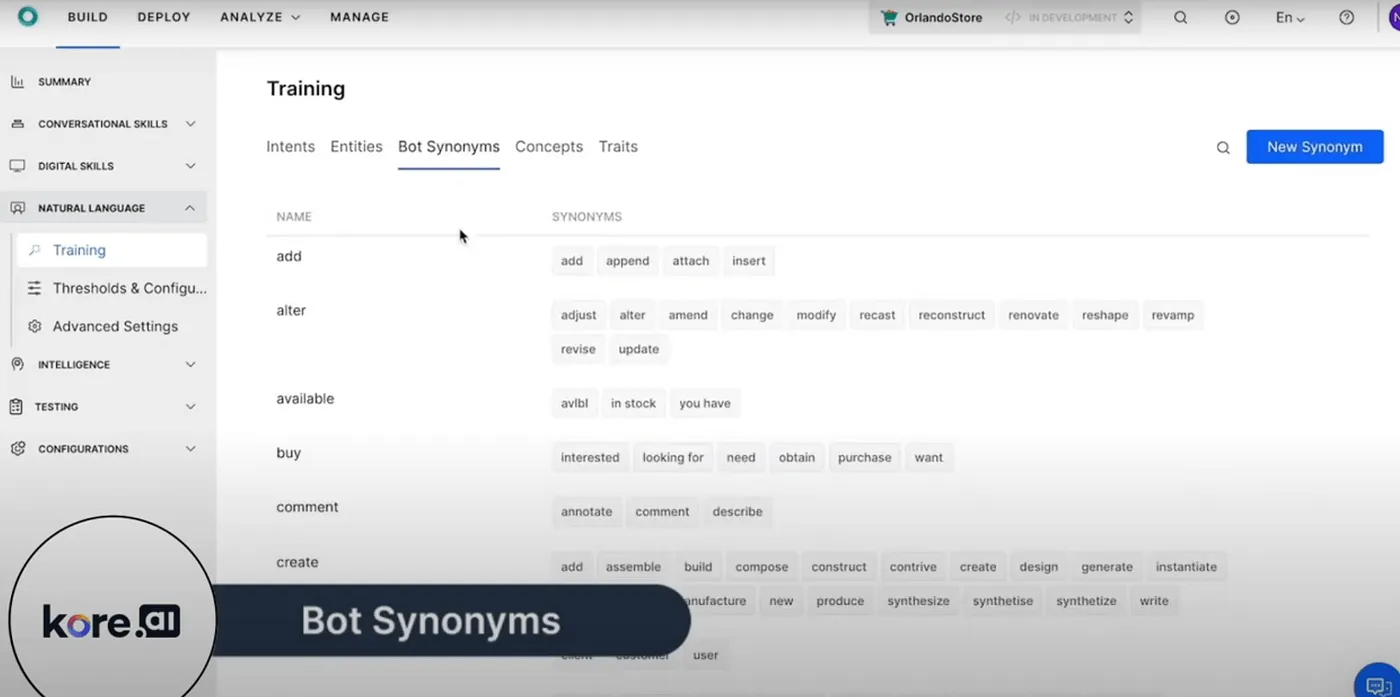Click the 'revamp' synonym chip
This screenshot has height=697, width=1400.
[1172, 315]
